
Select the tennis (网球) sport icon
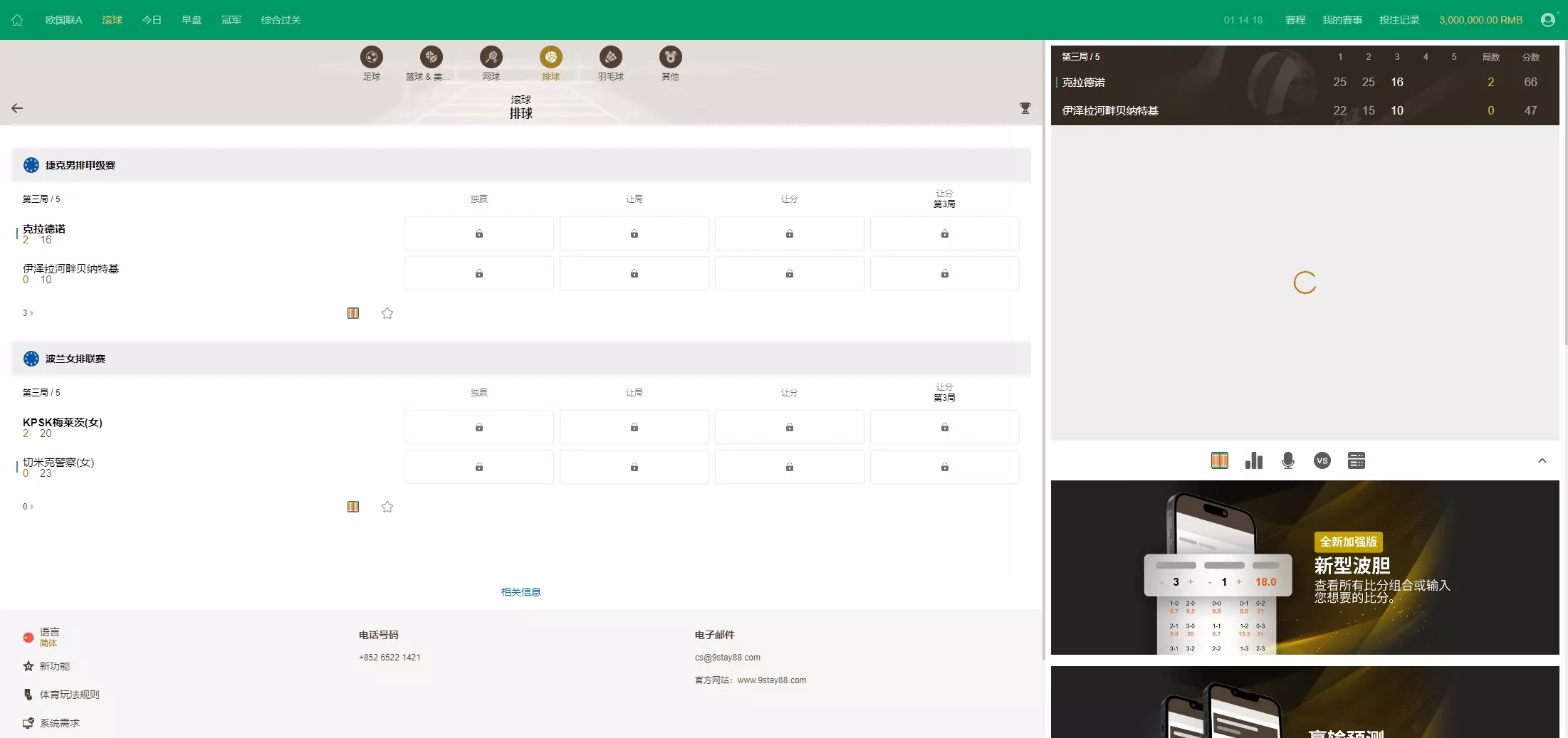tap(491, 57)
